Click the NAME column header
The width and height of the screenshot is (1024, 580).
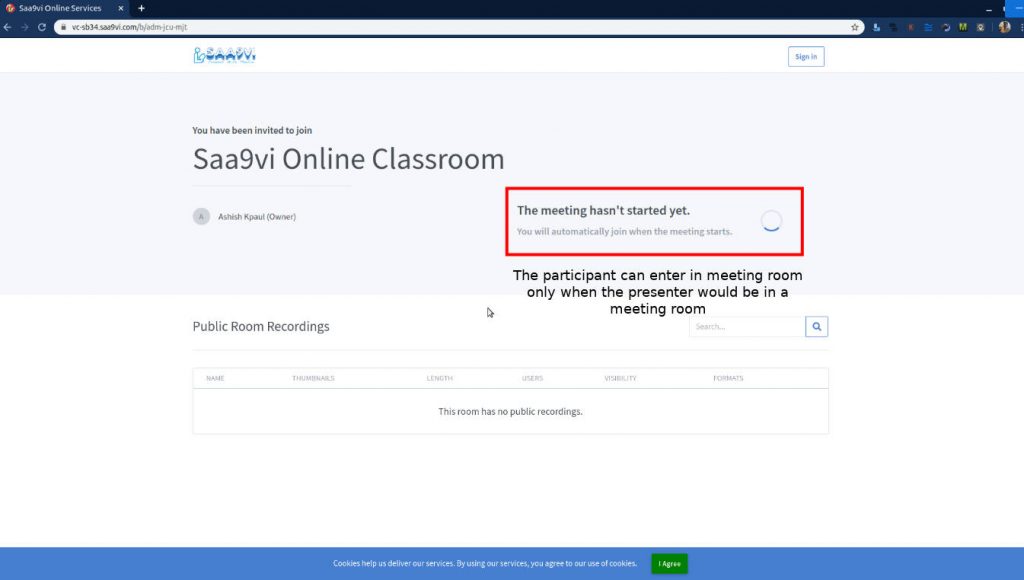point(215,378)
